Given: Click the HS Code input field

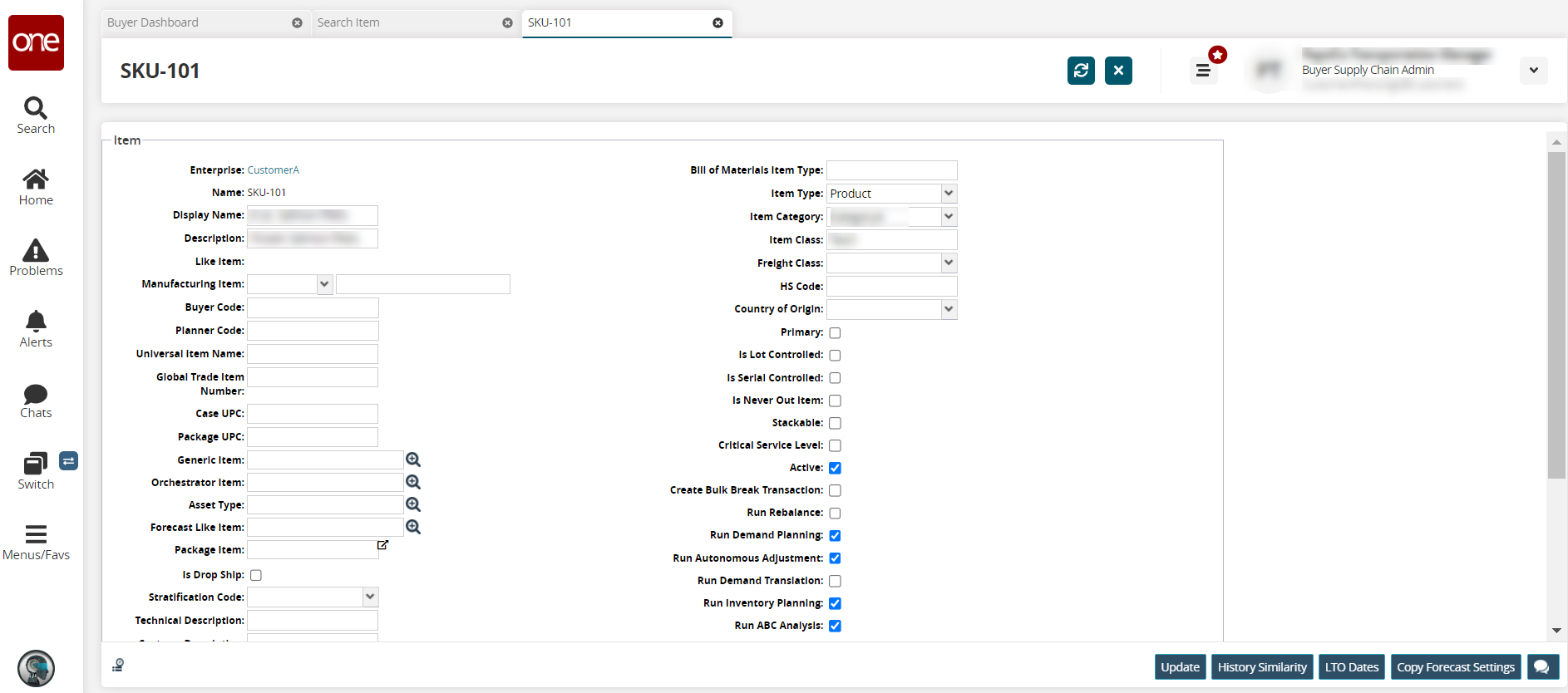Looking at the screenshot, I should [892, 287].
